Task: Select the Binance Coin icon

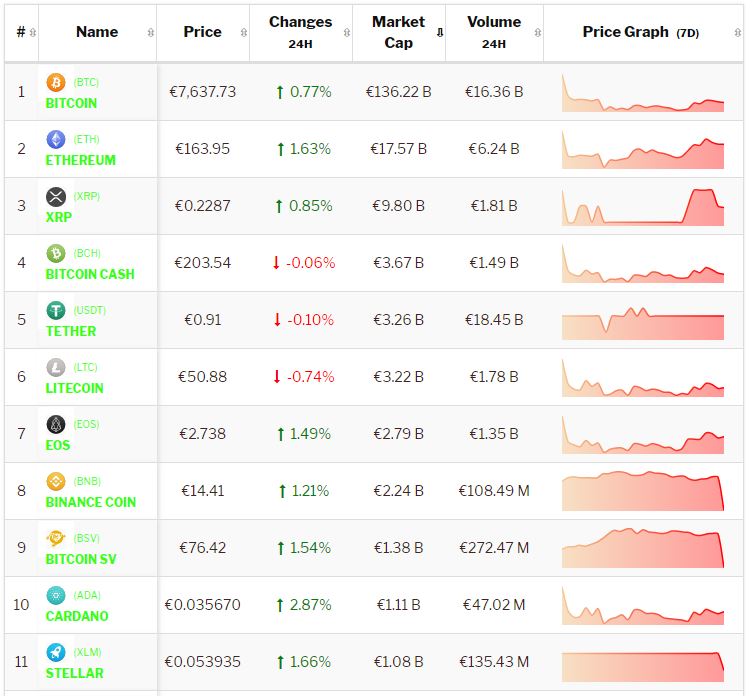Action: click(x=56, y=481)
